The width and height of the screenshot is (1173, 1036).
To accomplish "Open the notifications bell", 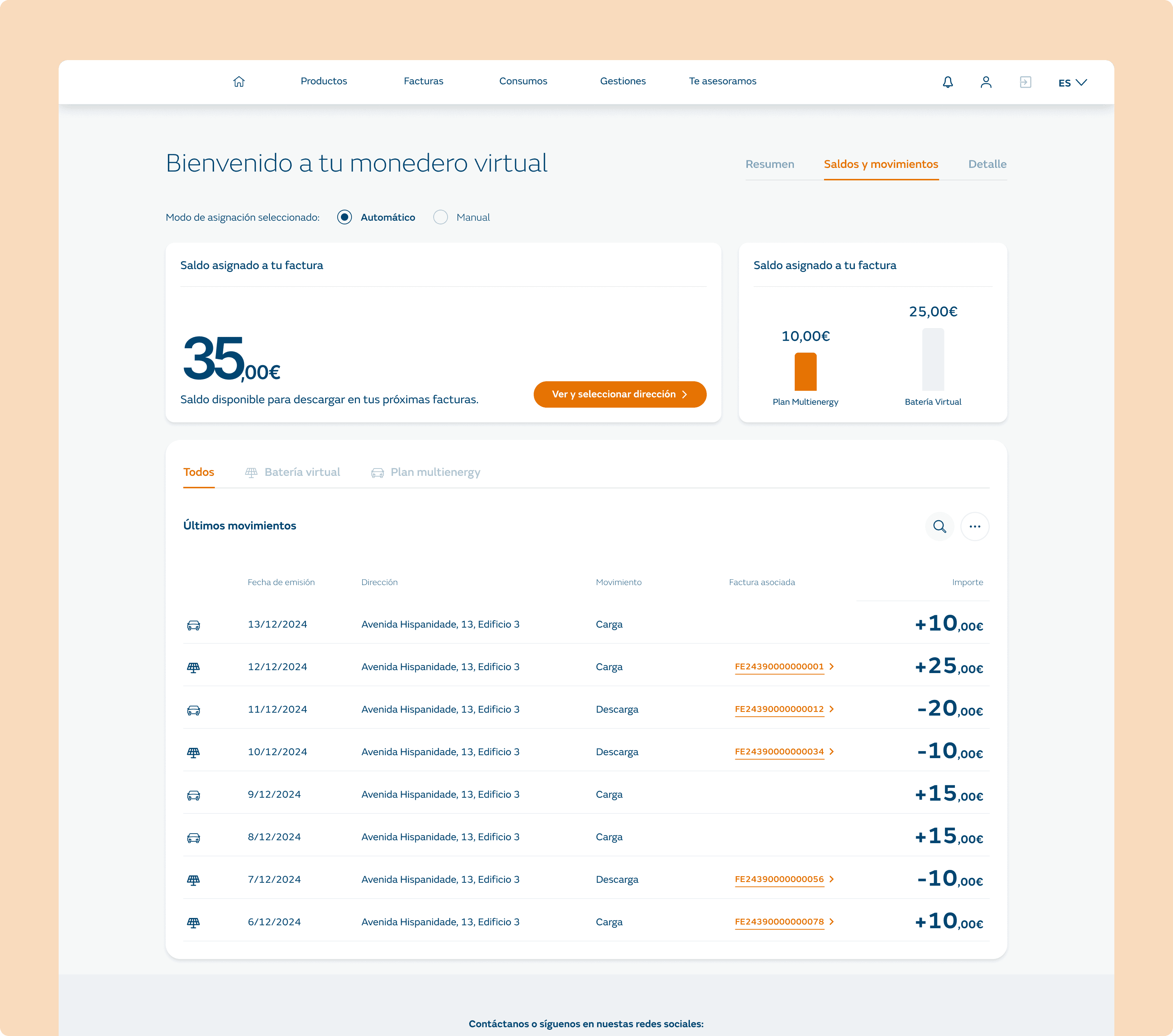I will click(948, 82).
